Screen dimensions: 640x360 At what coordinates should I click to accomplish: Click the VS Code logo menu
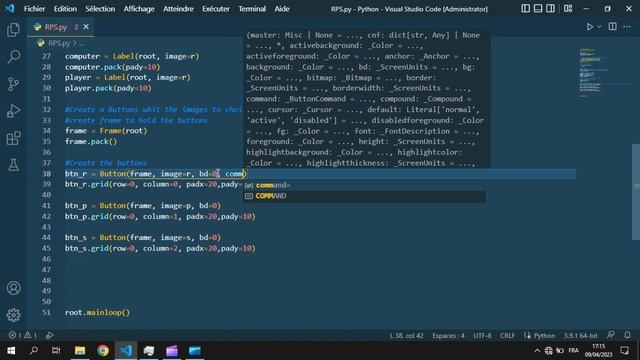coord(10,9)
